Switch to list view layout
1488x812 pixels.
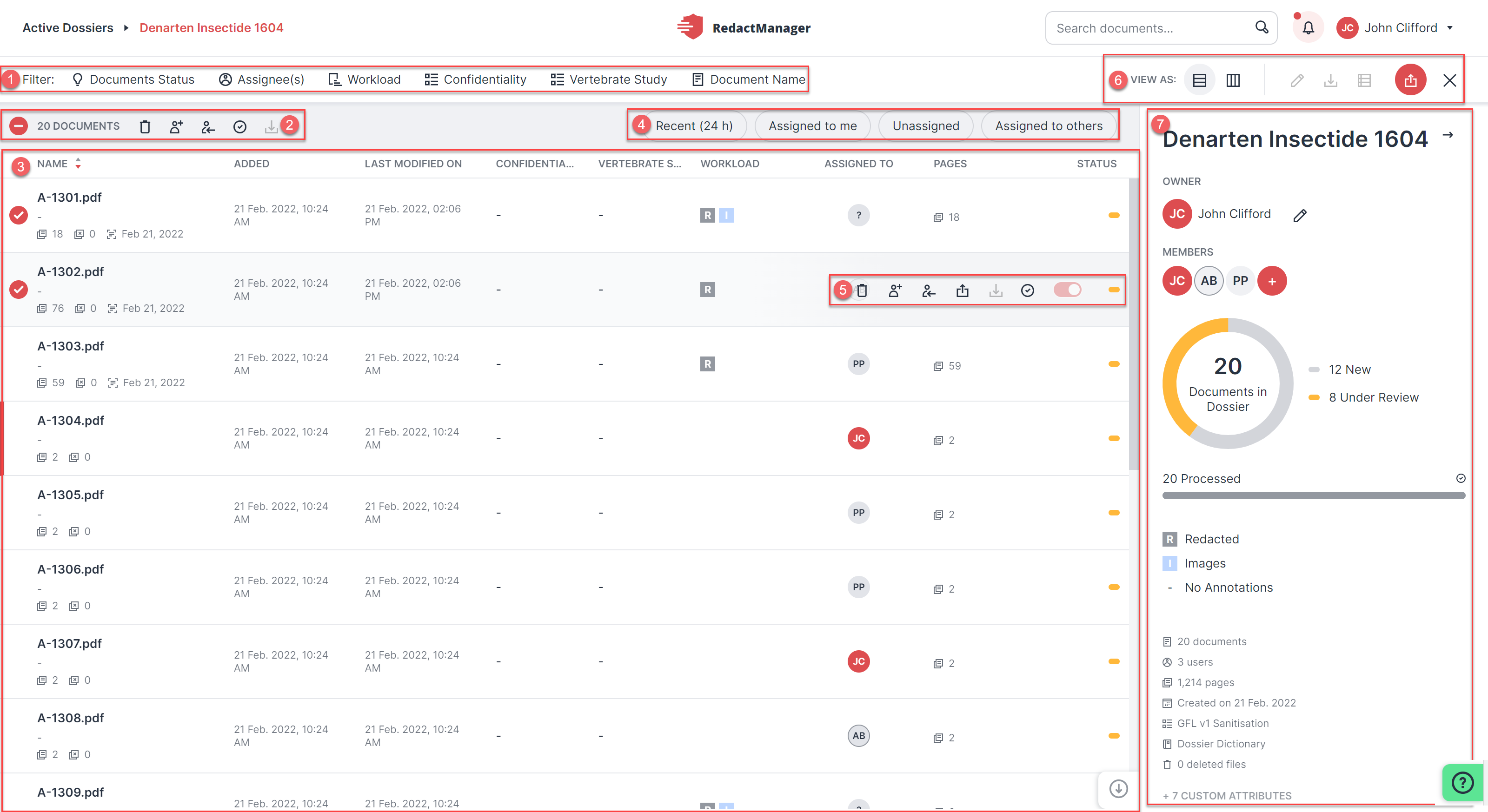click(x=1199, y=80)
